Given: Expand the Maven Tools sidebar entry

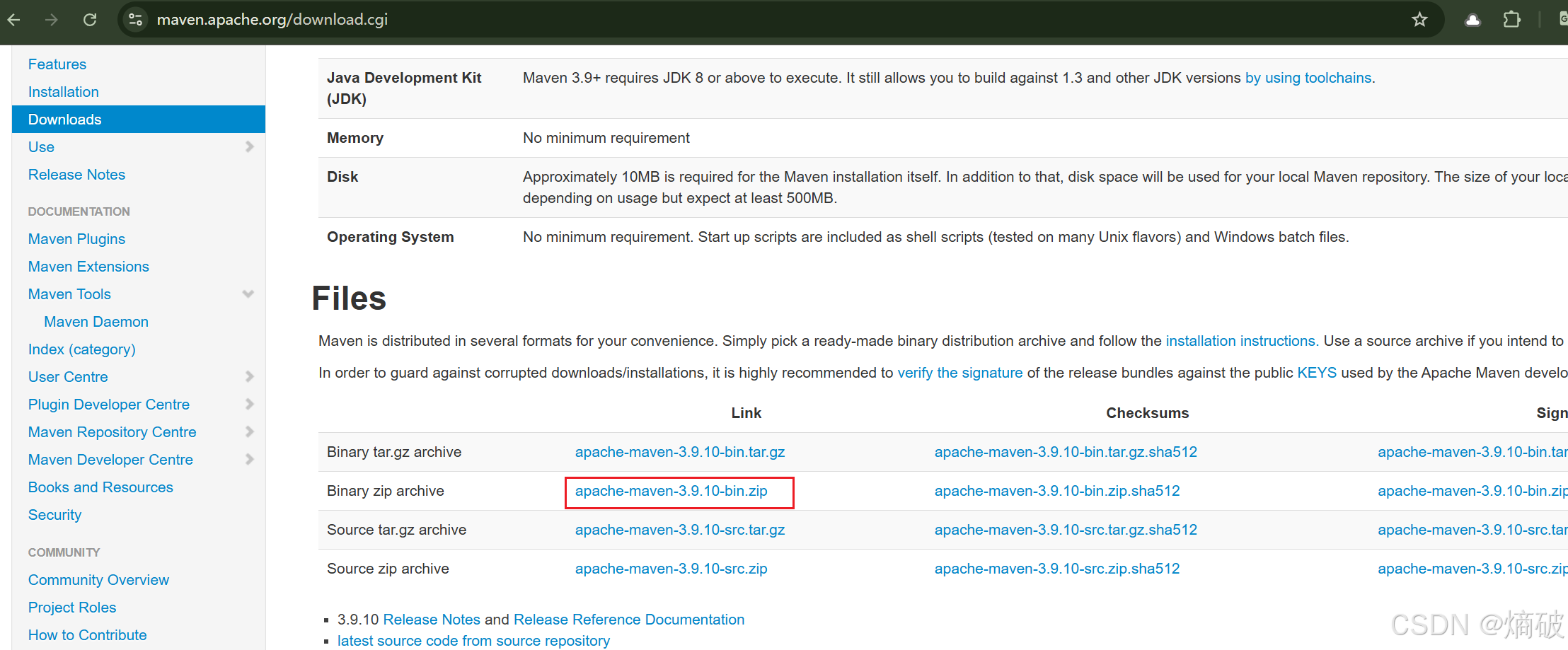Looking at the screenshot, I should tap(248, 294).
